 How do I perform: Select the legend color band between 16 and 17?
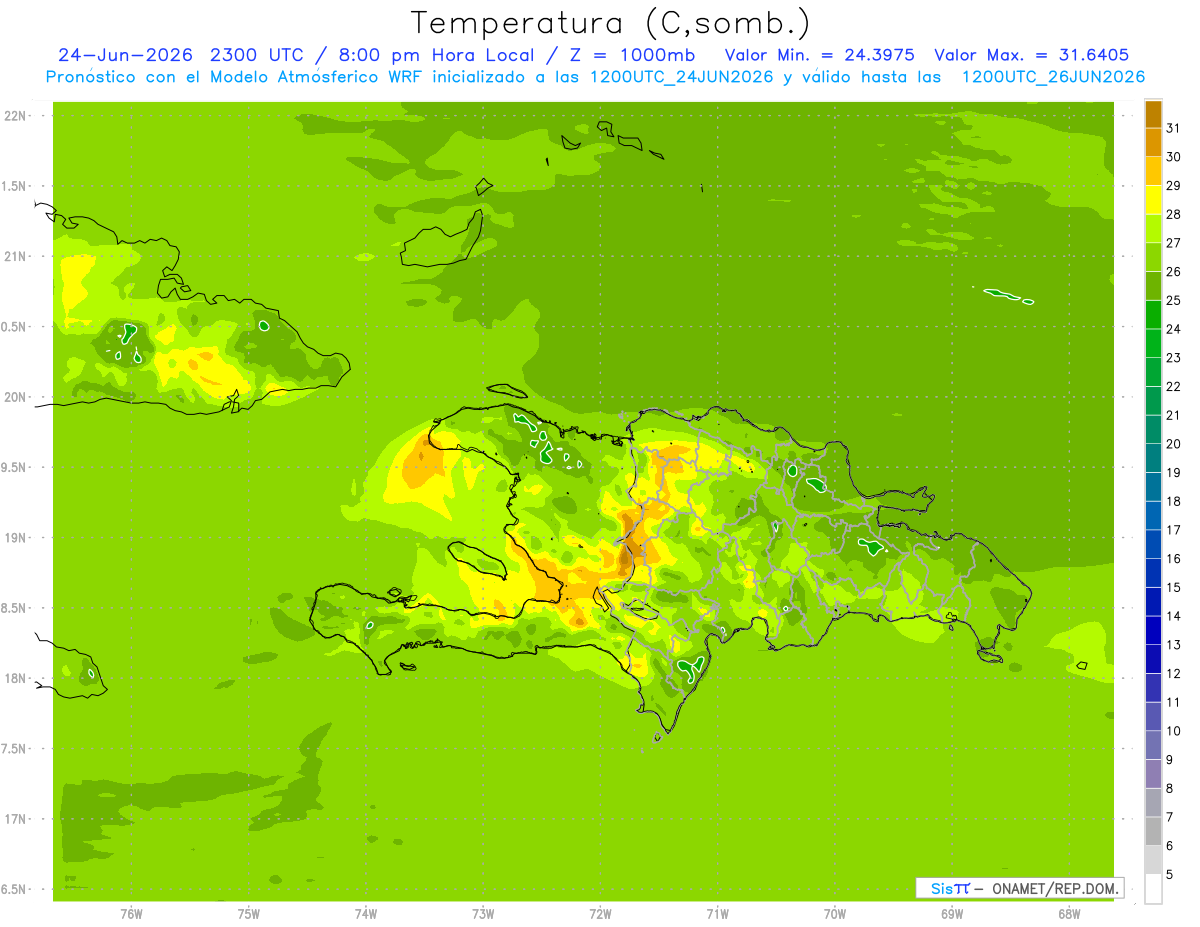coord(1153,544)
